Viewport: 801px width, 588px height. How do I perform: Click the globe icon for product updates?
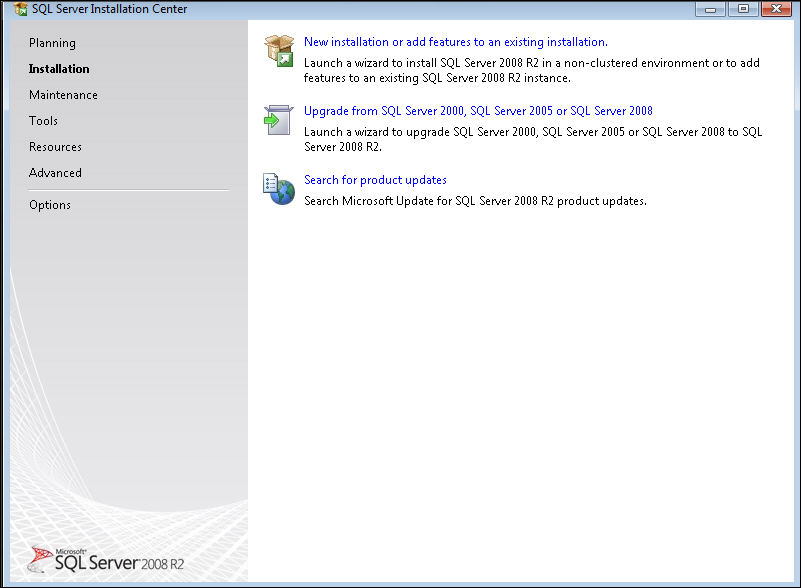coord(279,188)
